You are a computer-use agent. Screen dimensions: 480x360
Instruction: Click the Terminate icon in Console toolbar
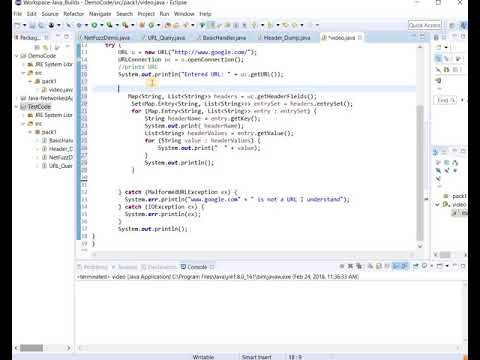[342, 266]
